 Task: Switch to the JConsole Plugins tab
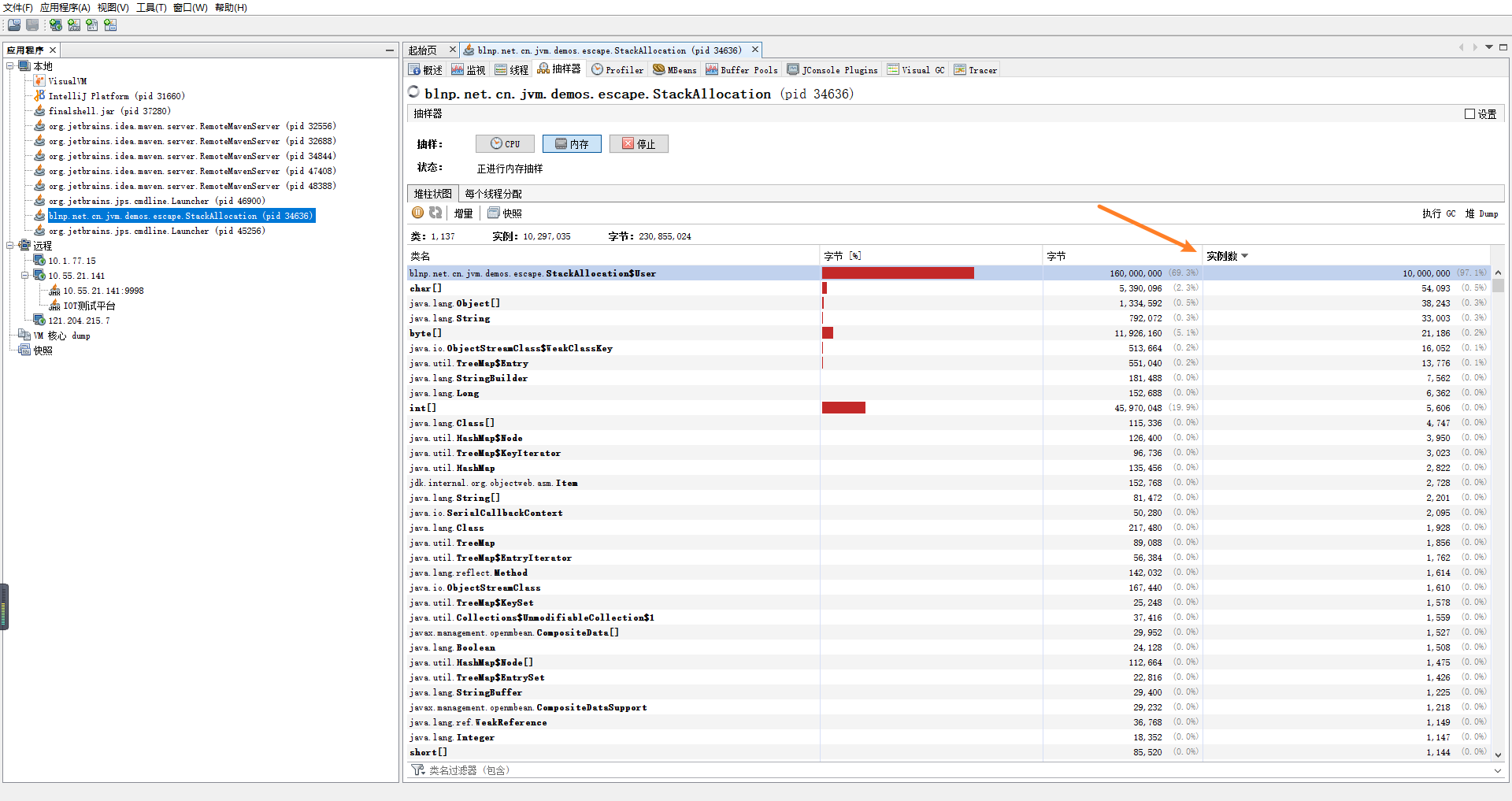pyautogui.click(x=833, y=70)
